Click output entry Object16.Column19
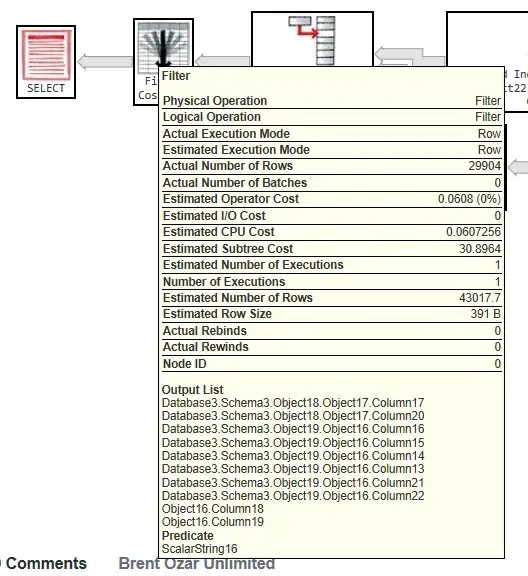The image size is (528, 576). click(x=213, y=522)
